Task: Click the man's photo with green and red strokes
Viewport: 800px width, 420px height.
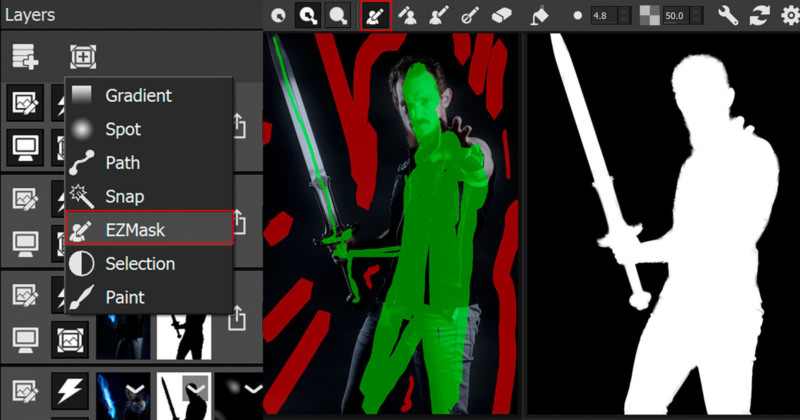Action: [x=391, y=224]
